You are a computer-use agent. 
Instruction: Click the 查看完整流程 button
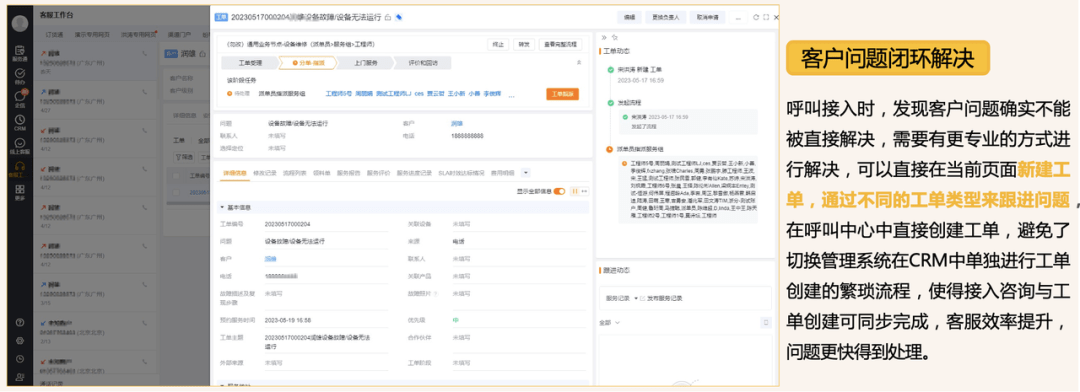coord(561,44)
